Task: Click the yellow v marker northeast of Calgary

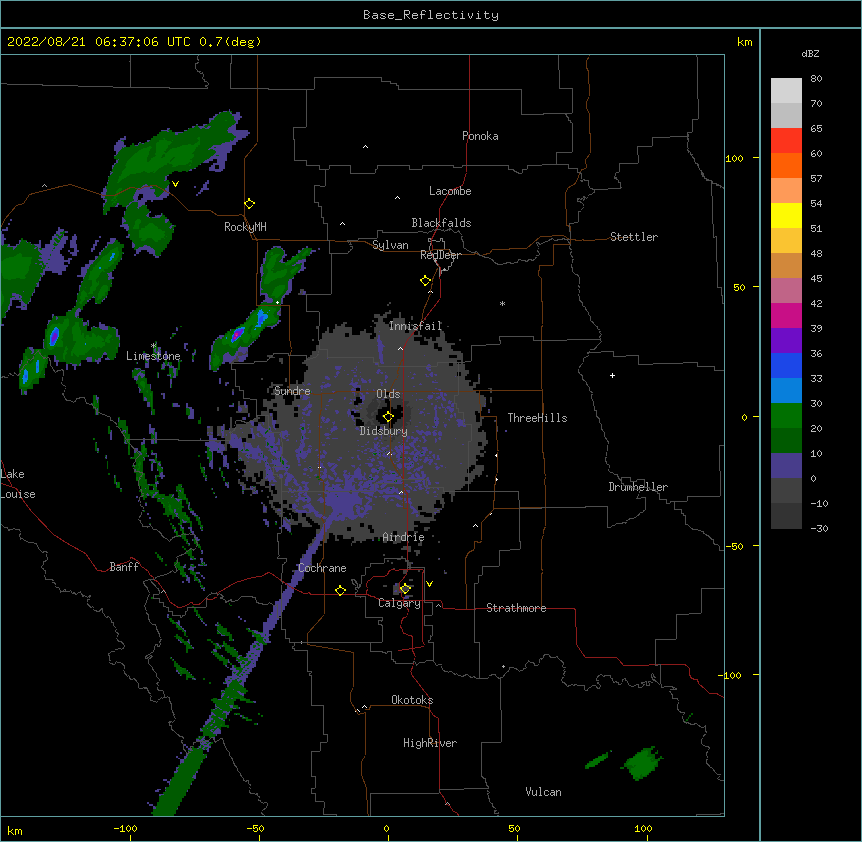Action: tap(429, 584)
